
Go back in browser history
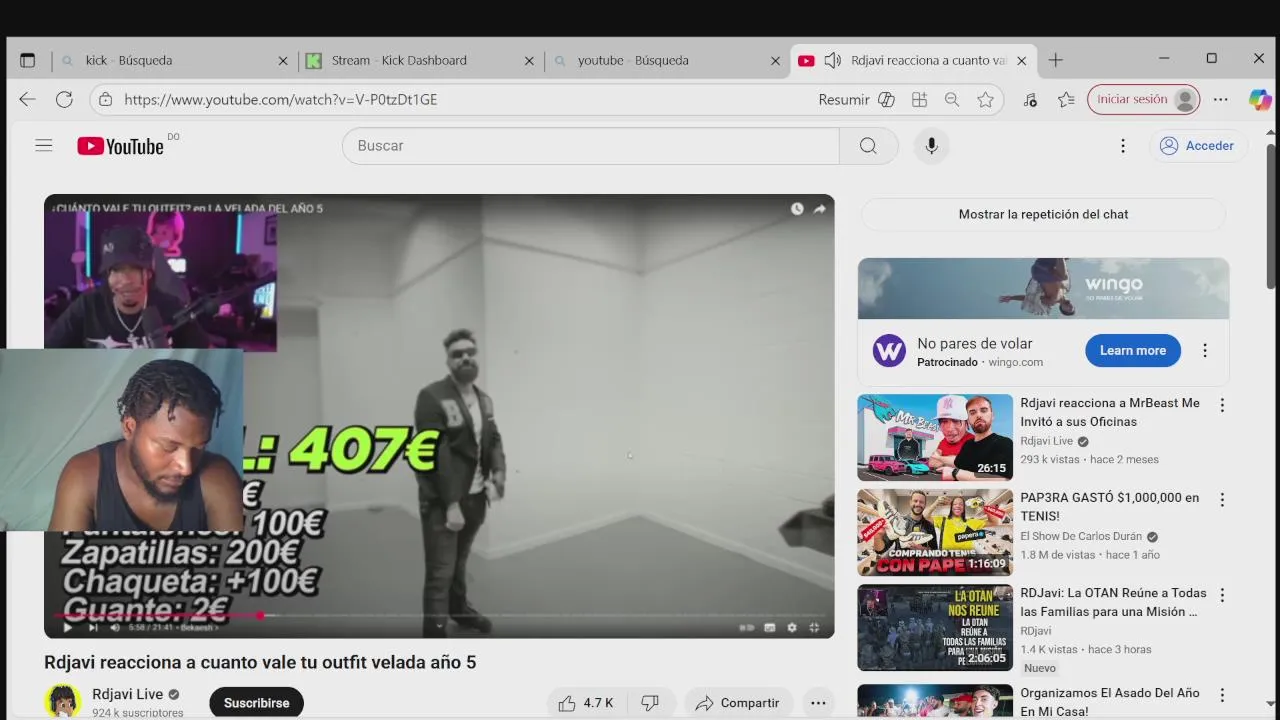click(27, 100)
